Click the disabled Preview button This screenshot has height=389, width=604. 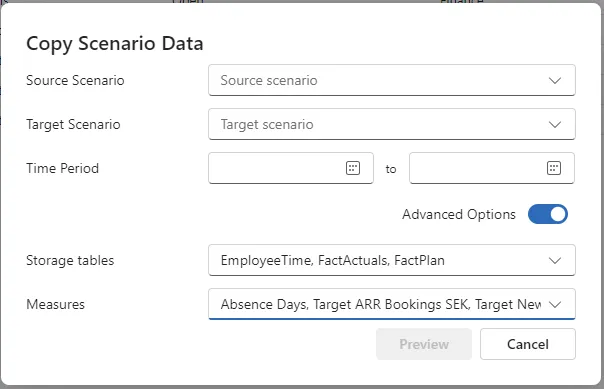click(x=424, y=344)
